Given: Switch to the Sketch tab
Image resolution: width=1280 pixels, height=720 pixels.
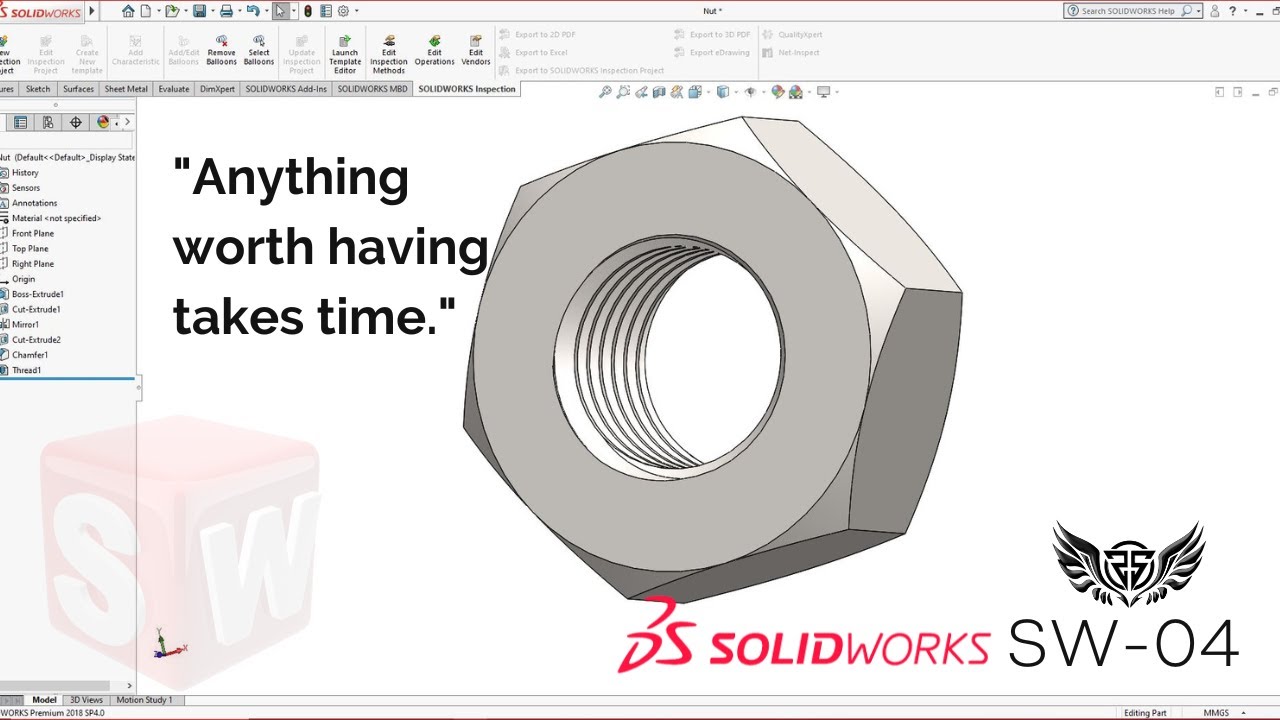Looking at the screenshot, I should (38, 89).
